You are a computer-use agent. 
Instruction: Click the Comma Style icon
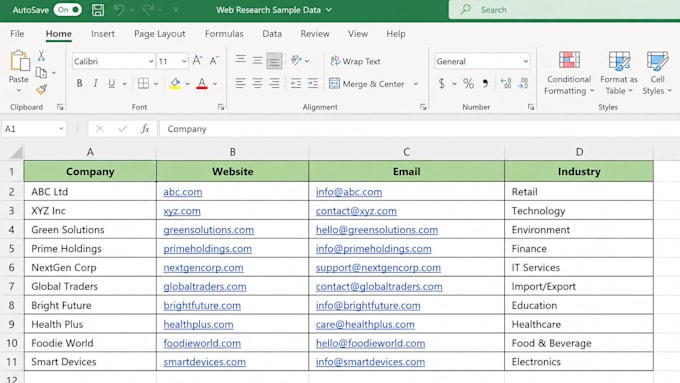(485, 83)
